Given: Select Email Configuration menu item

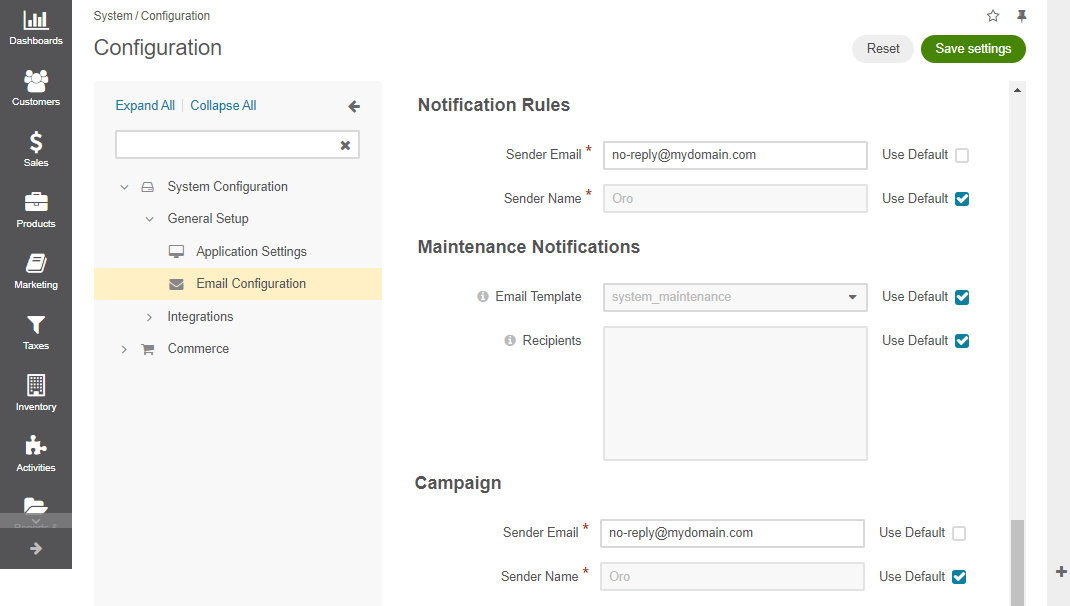Looking at the screenshot, I should [x=250, y=284].
